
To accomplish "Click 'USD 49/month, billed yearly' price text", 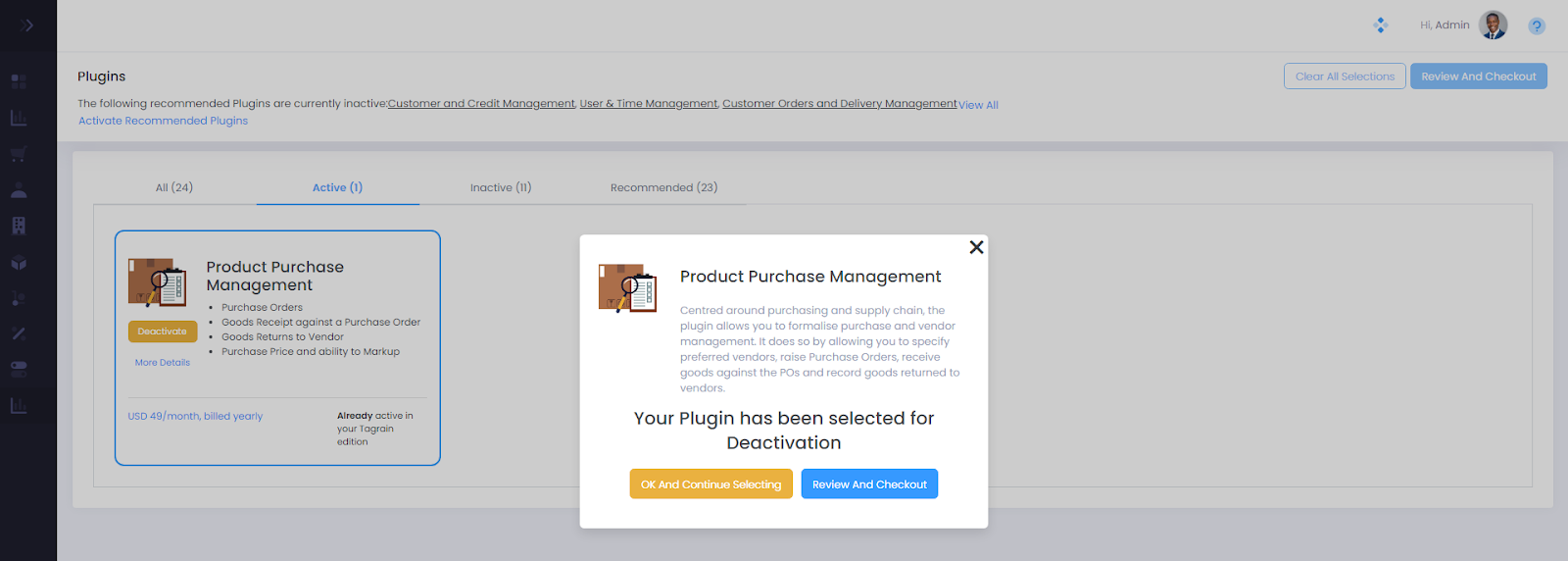I will pos(195,416).
